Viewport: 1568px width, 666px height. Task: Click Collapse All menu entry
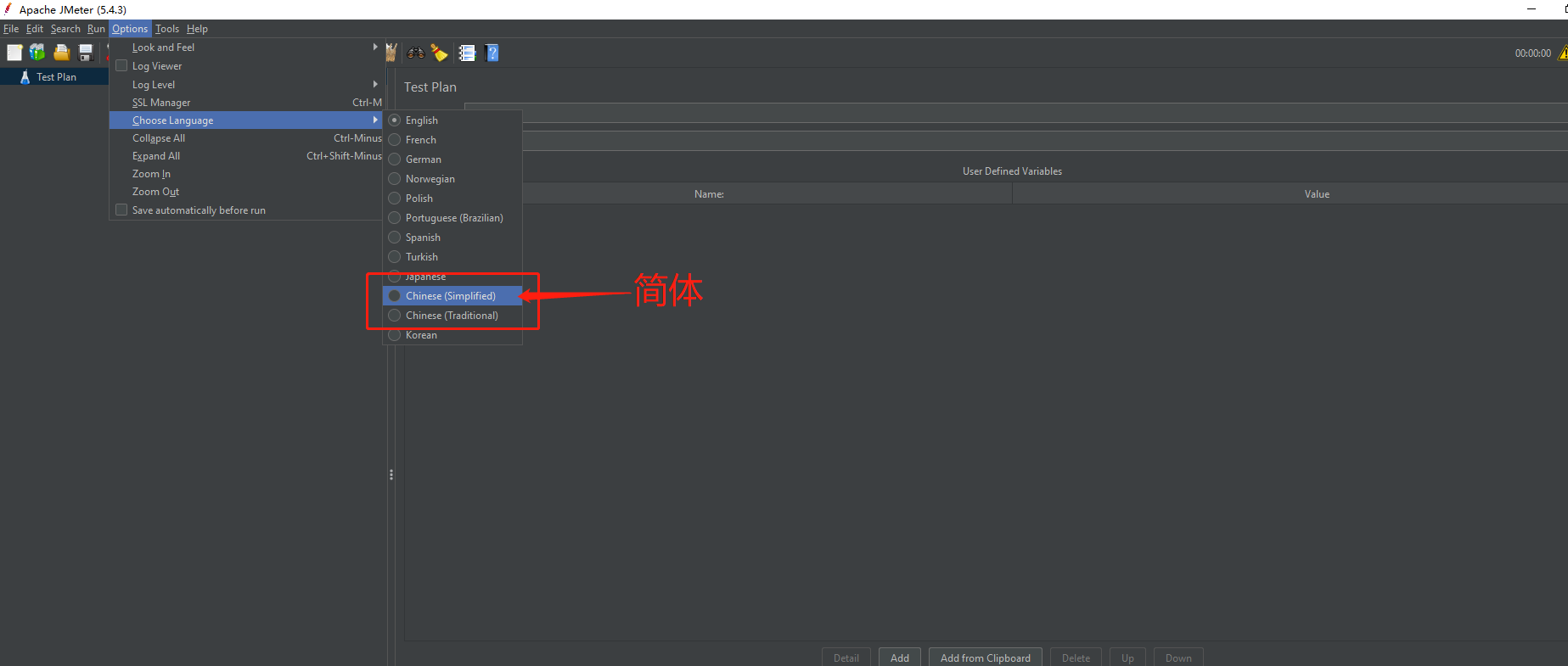tap(245, 137)
